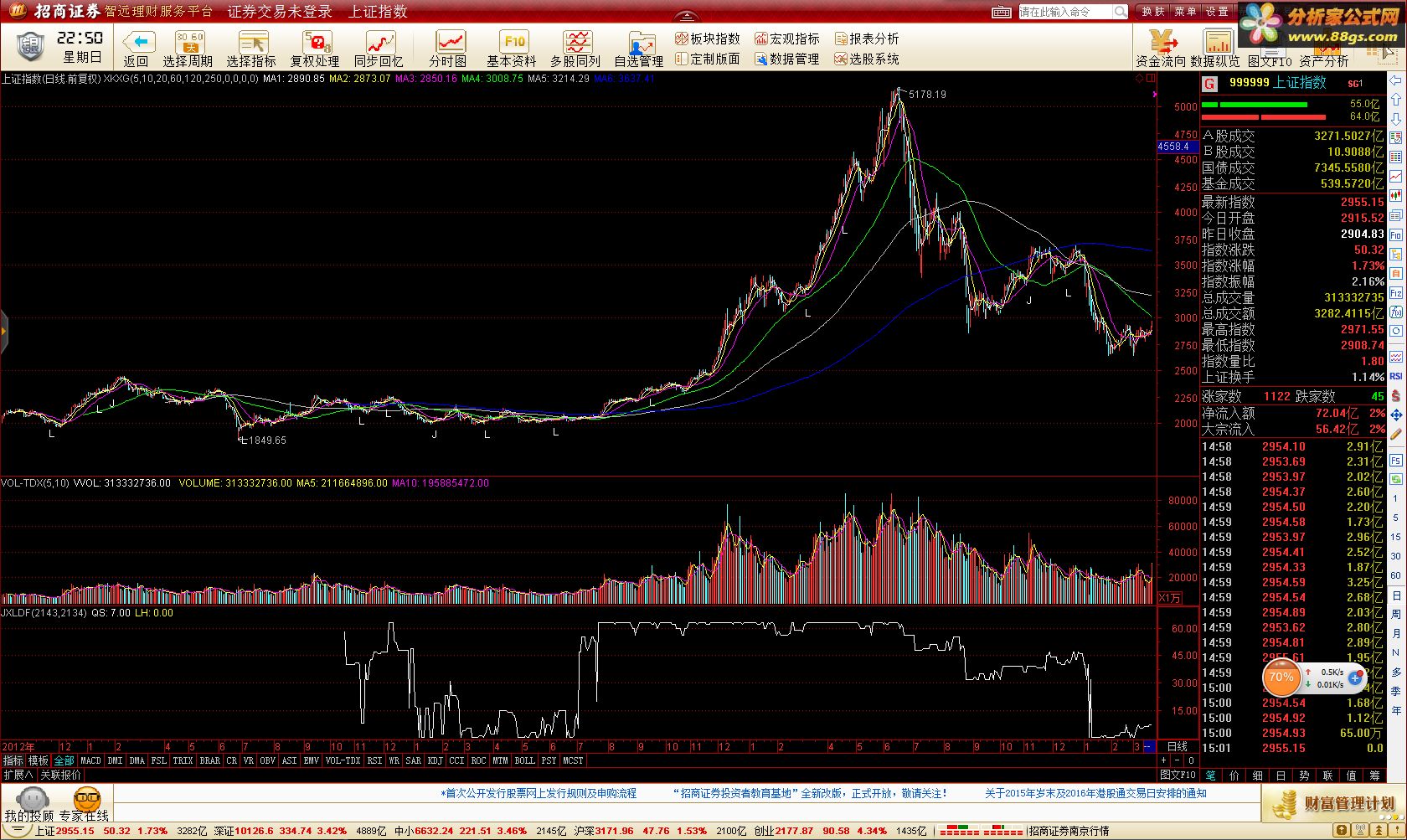Select the 模板 tab
Screen dimensions: 1407x840
(x=39, y=760)
